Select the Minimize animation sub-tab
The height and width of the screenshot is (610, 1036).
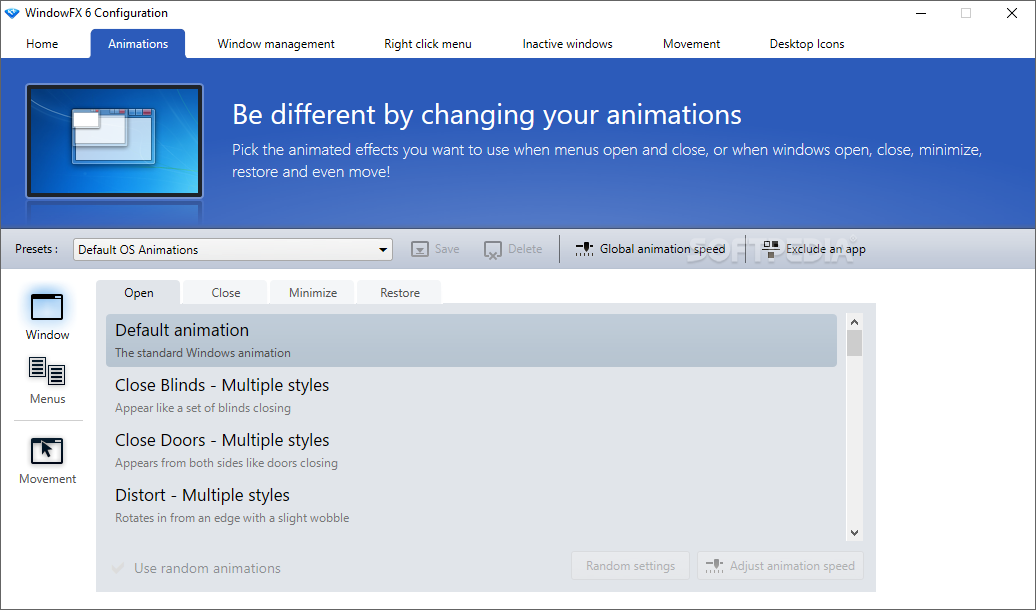point(313,293)
